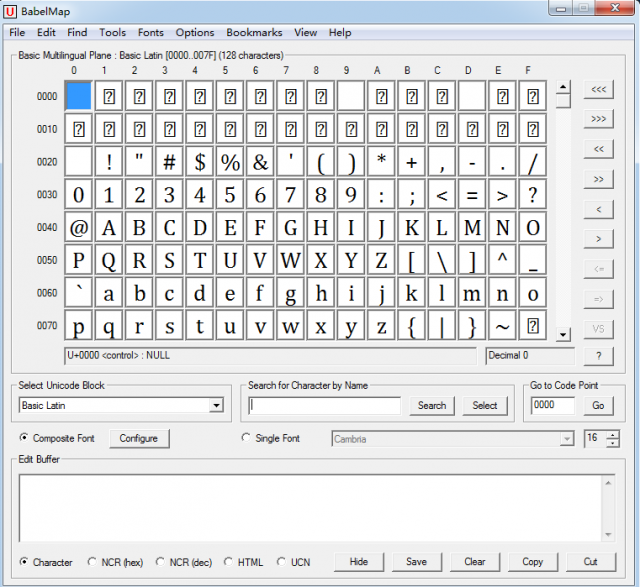This screenshot has width=640, height=587.
Task: Increase font size with stepper up arrow
Action: (613, 435)
